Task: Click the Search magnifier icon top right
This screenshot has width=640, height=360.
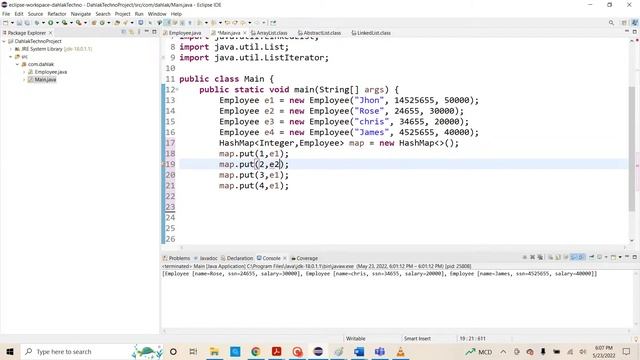Action: (x=611, y=23)
